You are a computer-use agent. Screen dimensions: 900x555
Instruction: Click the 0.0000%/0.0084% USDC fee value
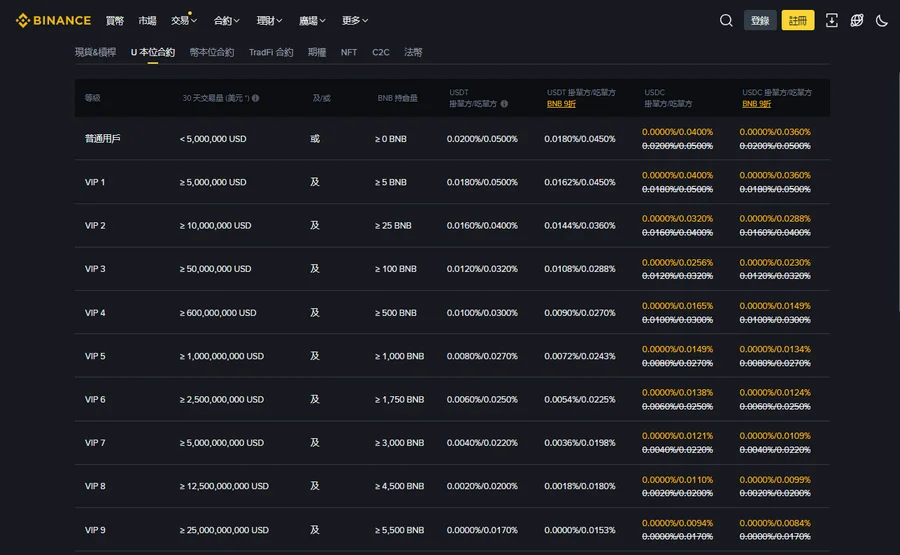(775, 523)
